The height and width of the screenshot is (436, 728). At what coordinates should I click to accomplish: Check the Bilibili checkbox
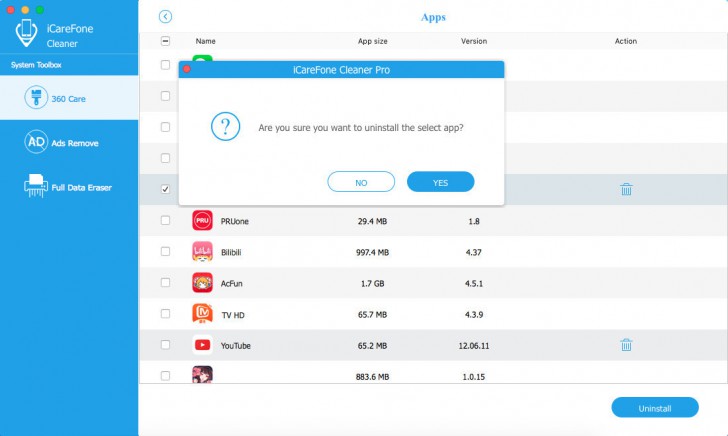165,251
